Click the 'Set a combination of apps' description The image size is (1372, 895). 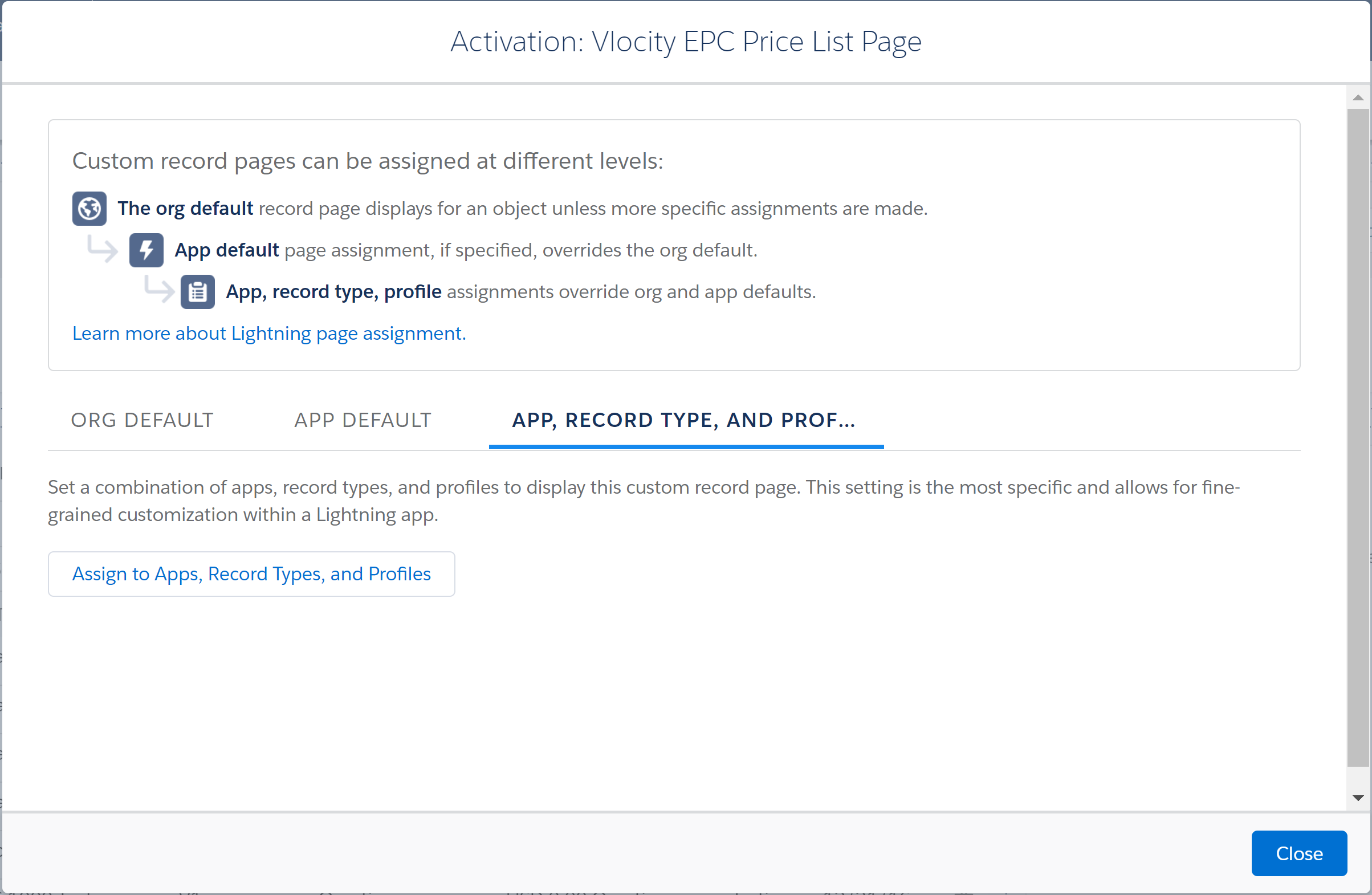click(x=644, y=501)
